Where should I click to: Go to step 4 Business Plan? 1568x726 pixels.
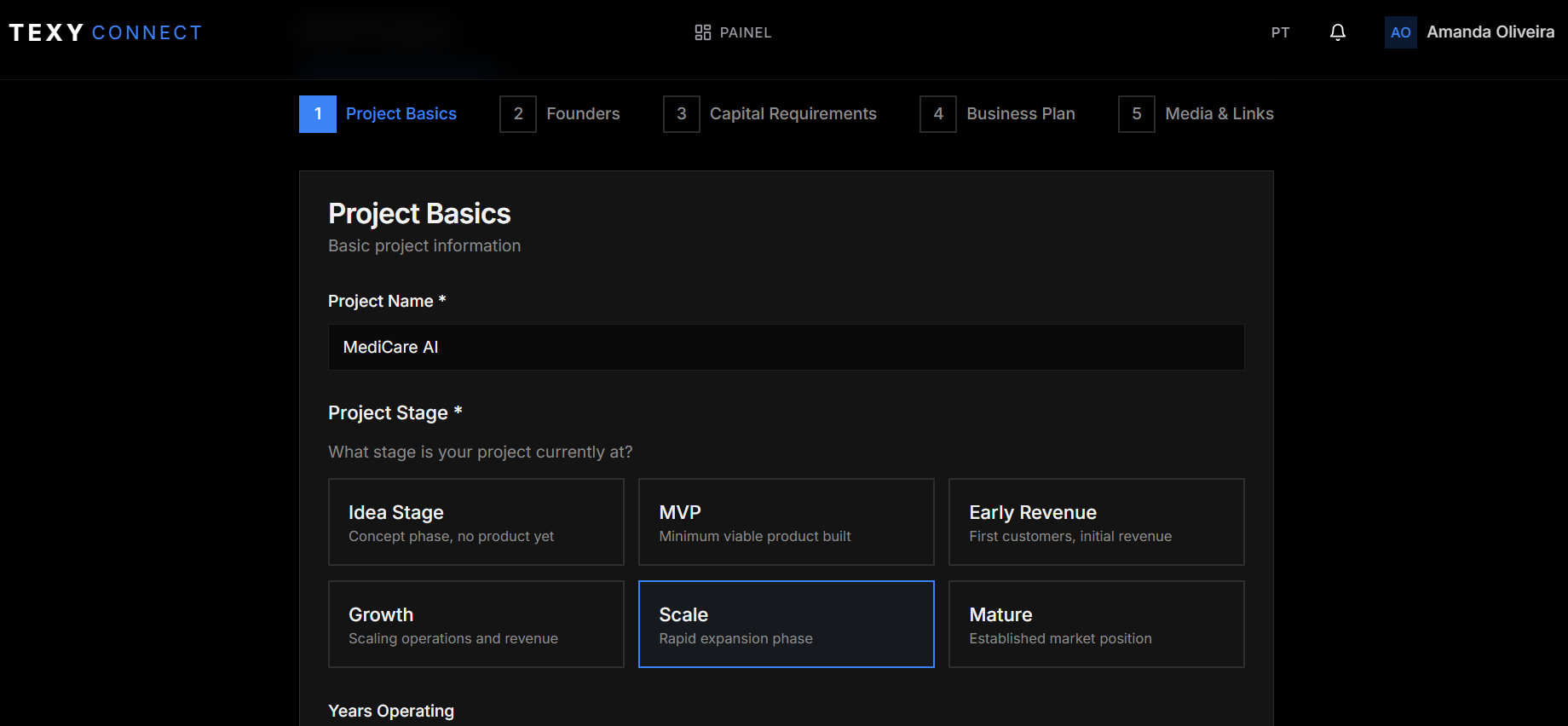point(998,114)
